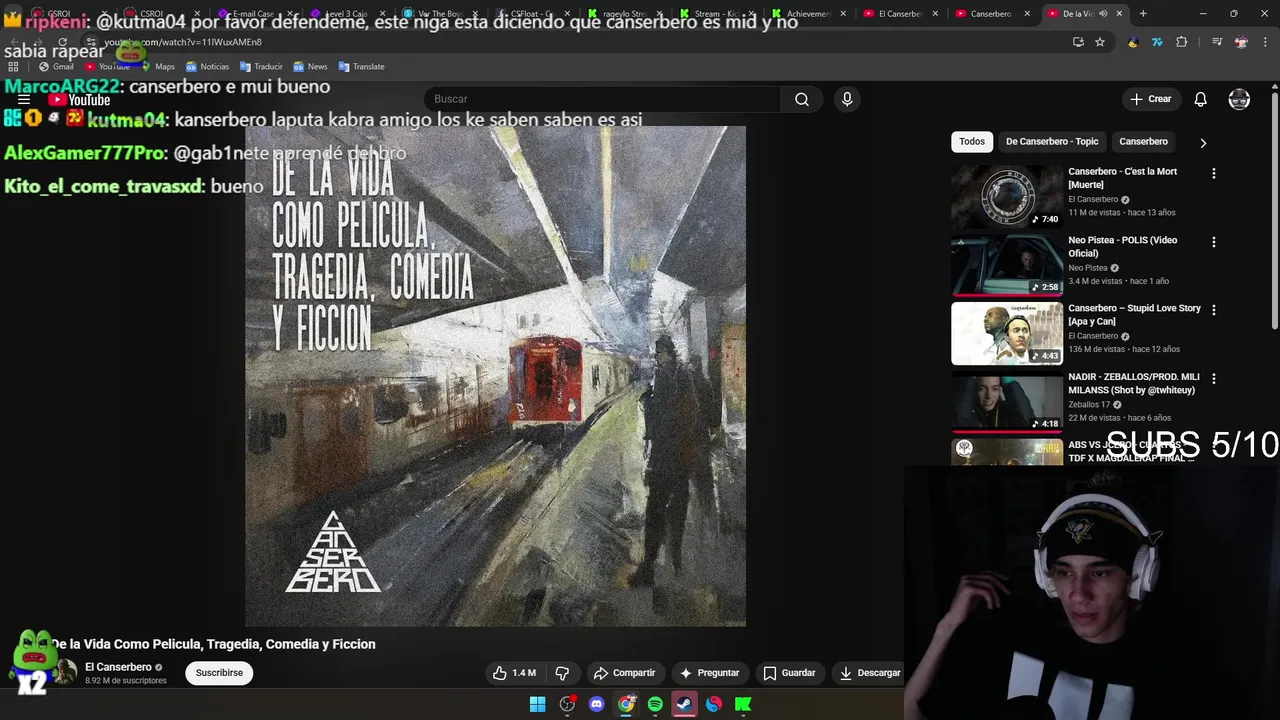Show more filter chips with arrow
1280x720 pixels.
click(x=1203, y=142)
